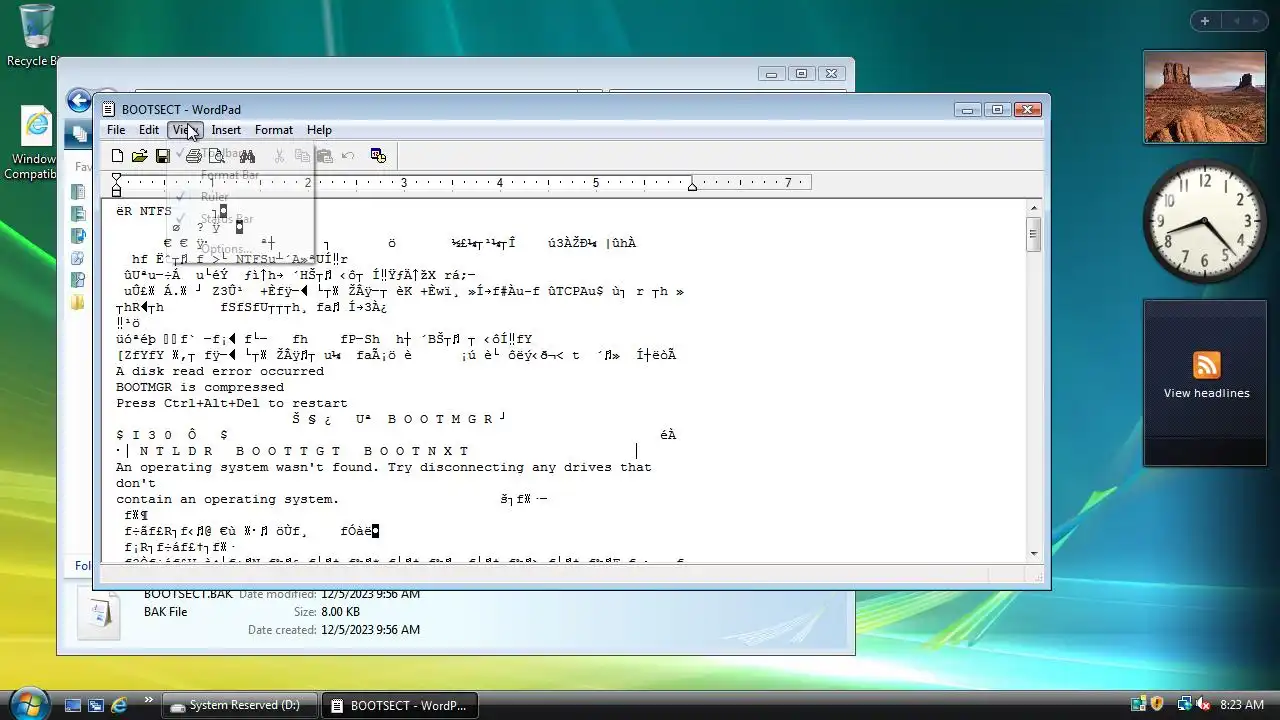
Task: Click the scrollbar down arrow in WordPad
Action: [x=1034, y=553]
